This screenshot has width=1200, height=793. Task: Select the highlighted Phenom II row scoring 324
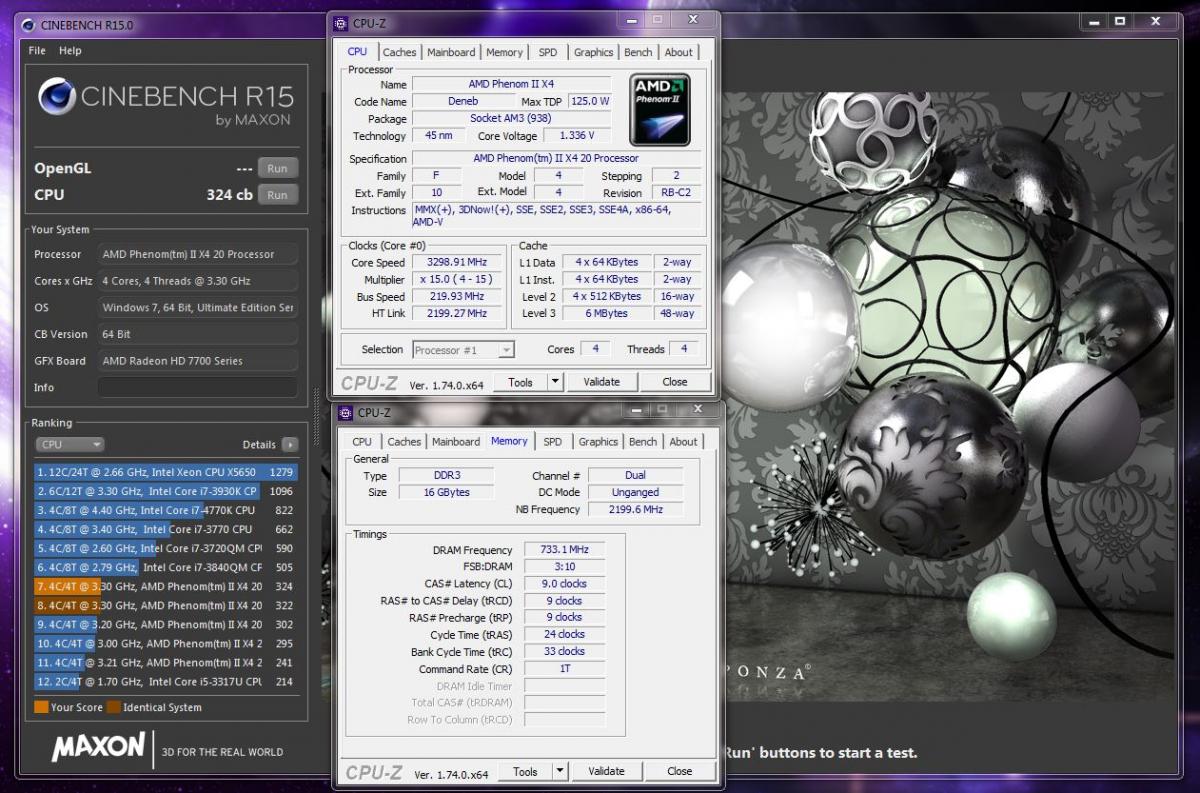[165, 586]
